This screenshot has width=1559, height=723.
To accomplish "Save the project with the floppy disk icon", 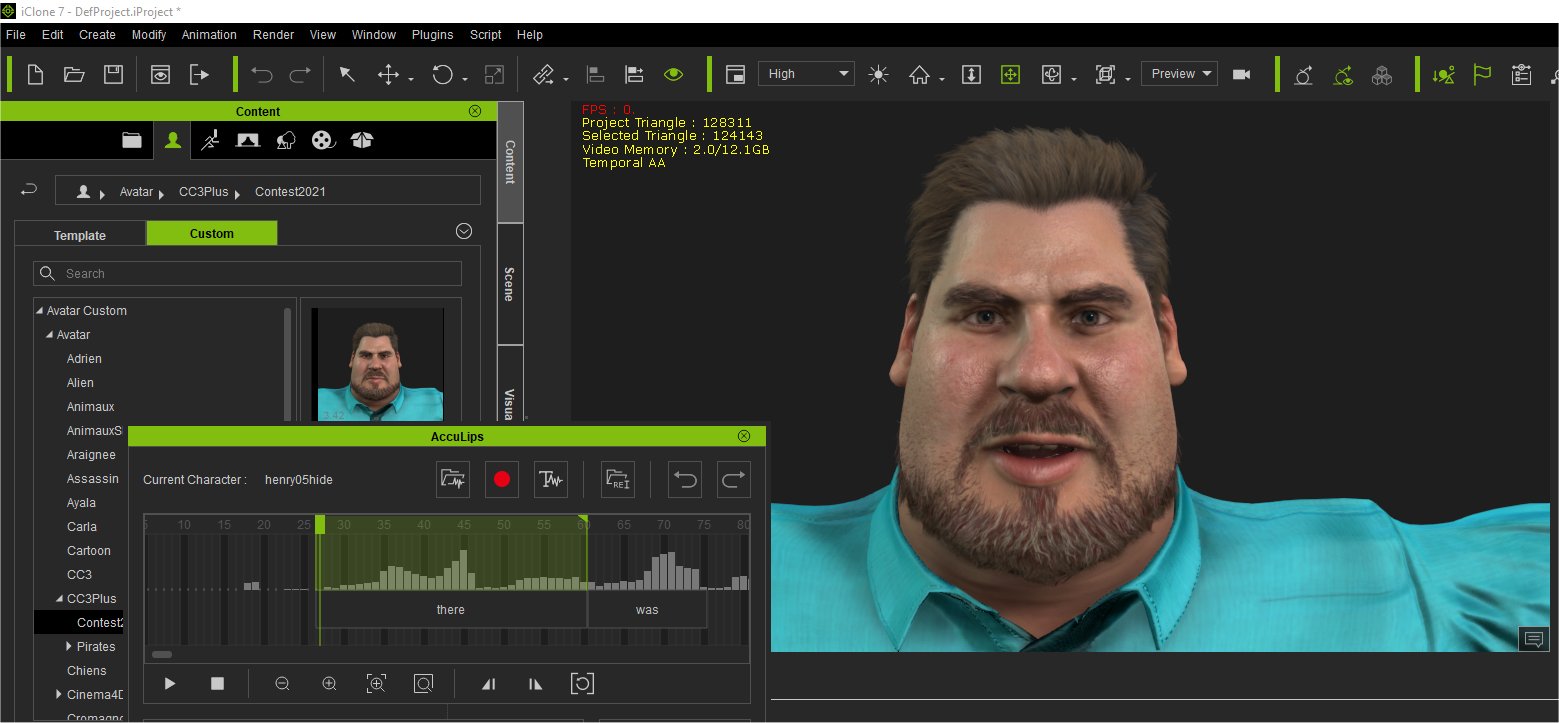I will pyautogui.click(x=114, y=74).
